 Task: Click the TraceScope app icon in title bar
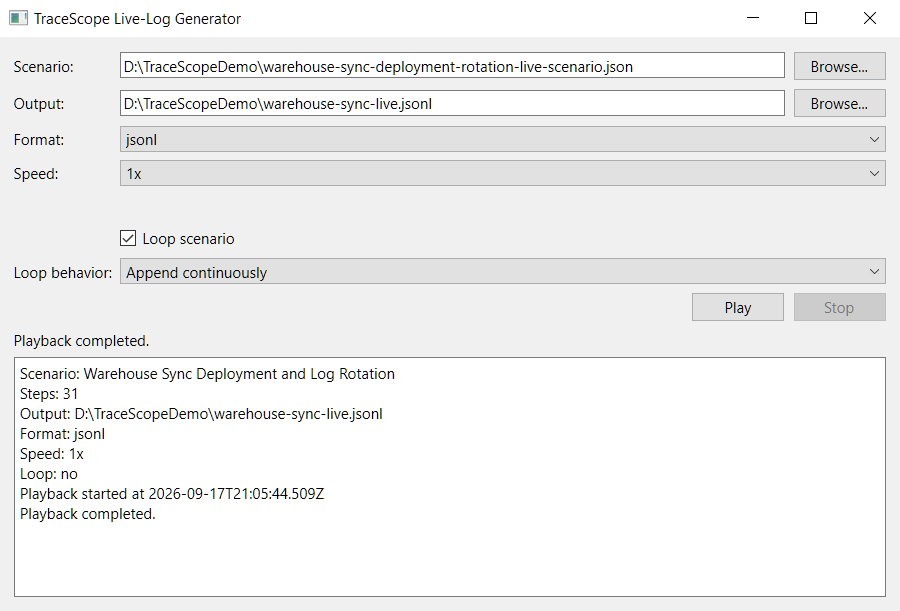[x=18, y=18]
